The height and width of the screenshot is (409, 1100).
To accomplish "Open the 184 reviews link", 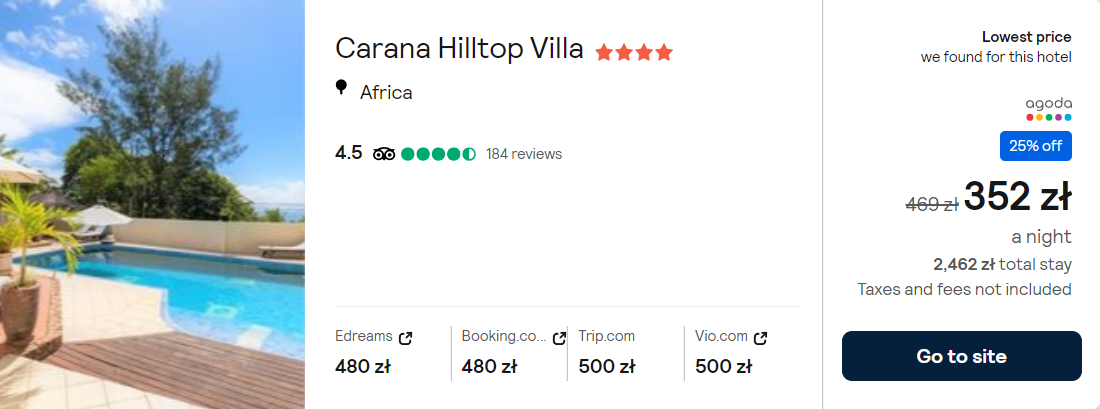I will pyautogui.click(x=524, y=154).
